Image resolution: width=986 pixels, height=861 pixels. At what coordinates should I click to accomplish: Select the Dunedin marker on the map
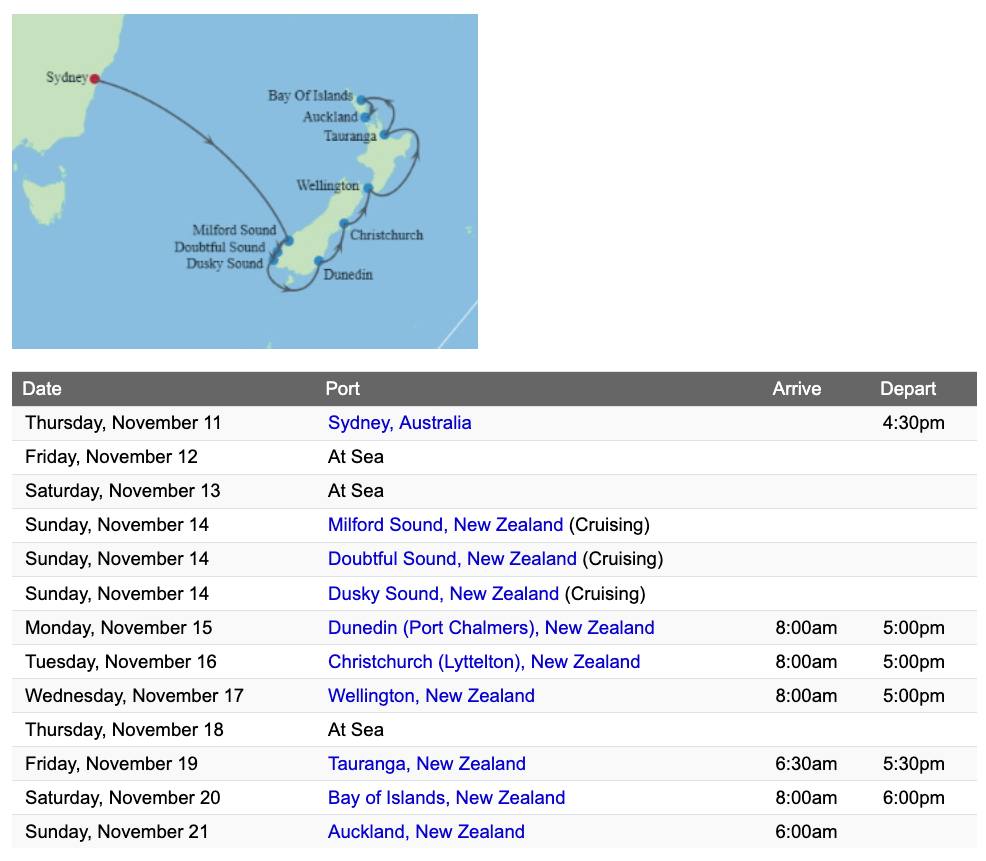319,261
